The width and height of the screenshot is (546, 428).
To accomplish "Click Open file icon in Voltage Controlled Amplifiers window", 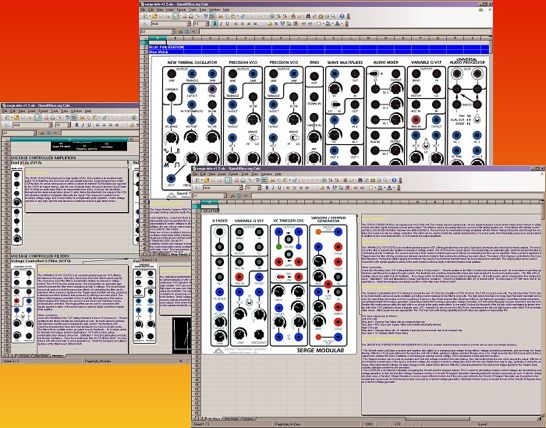I will (17, 118).
